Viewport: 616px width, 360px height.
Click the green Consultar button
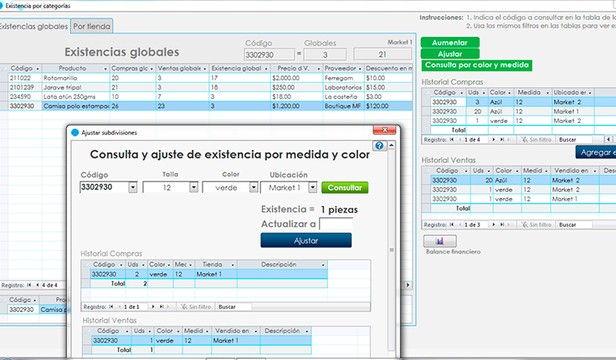pyautogui.click(x=345, y=187)
